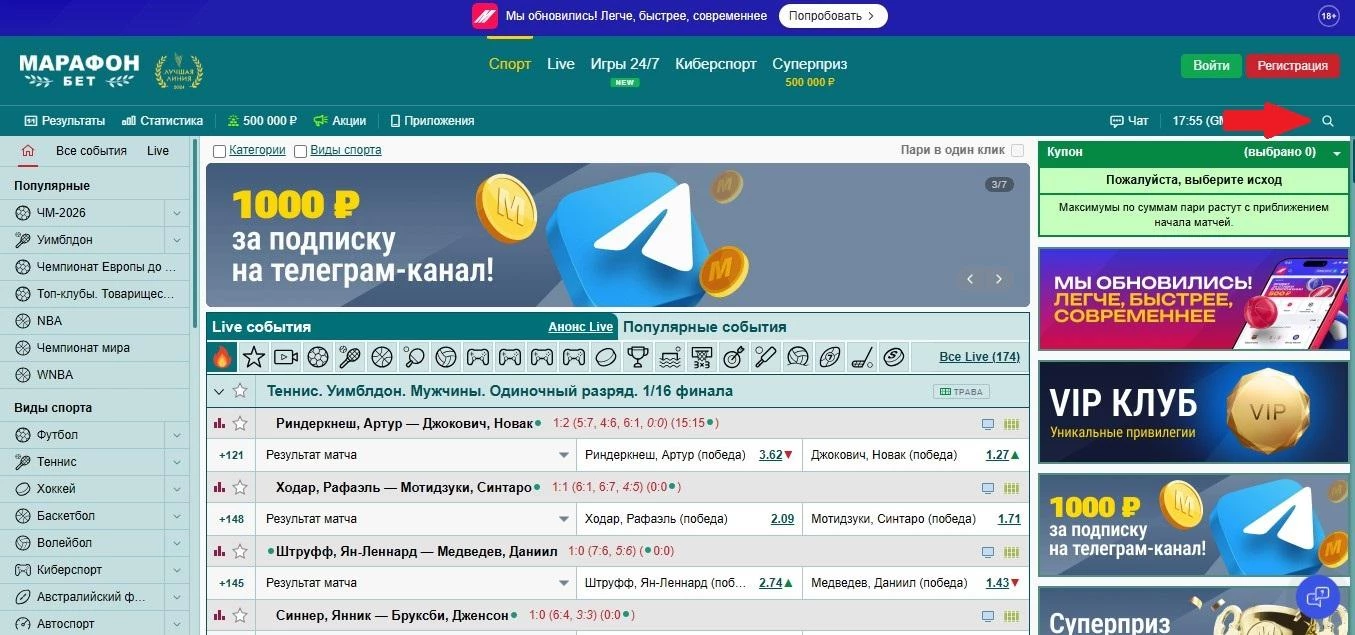Select the darts icon in live sports
This screenshot has width=1355, height=635.
(x=733, y=356)
